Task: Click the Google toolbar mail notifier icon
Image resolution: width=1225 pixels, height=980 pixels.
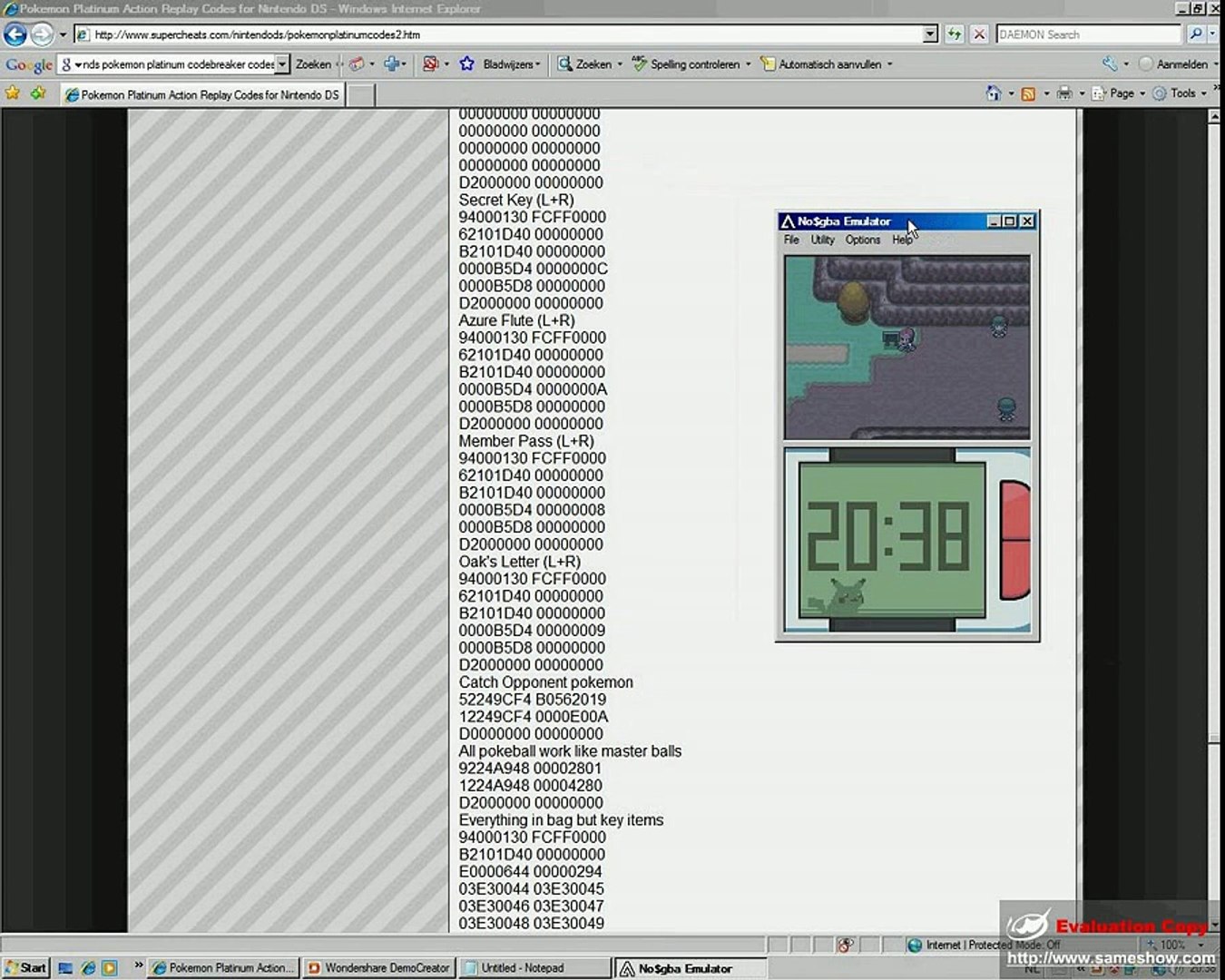Action: coord(357,64)
